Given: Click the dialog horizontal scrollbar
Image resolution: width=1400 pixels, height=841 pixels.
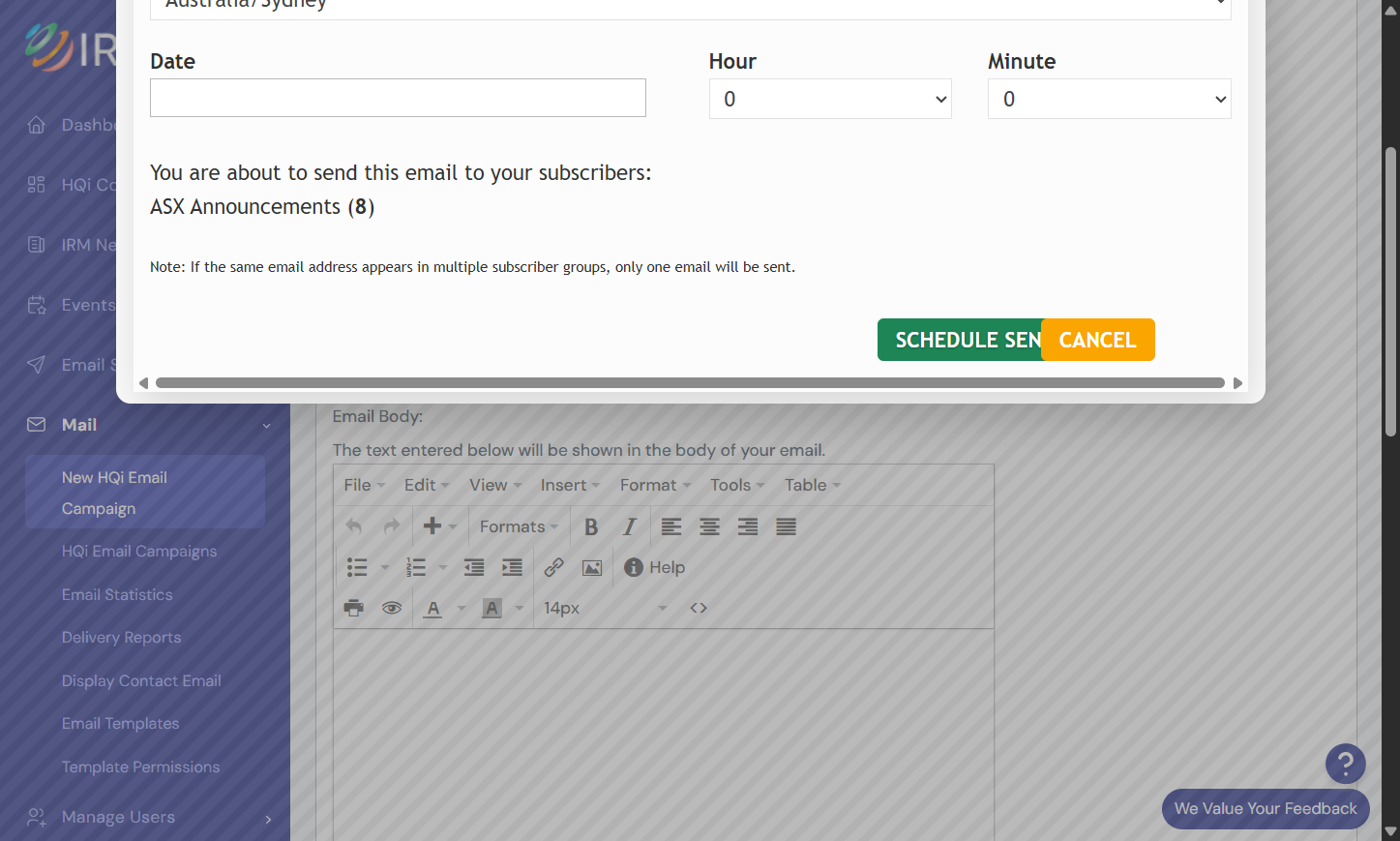Looking at the screenshot, I should click(x=690, y=383).
